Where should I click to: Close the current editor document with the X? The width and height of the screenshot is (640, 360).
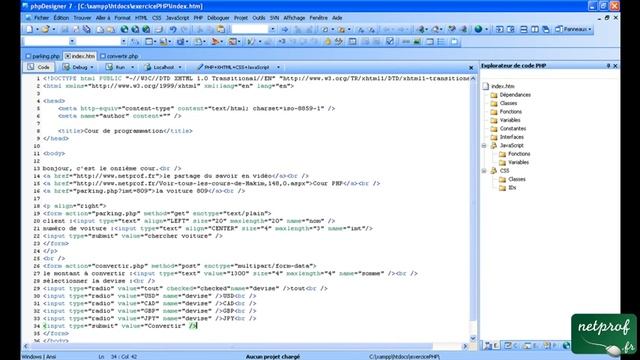(471, 68)
